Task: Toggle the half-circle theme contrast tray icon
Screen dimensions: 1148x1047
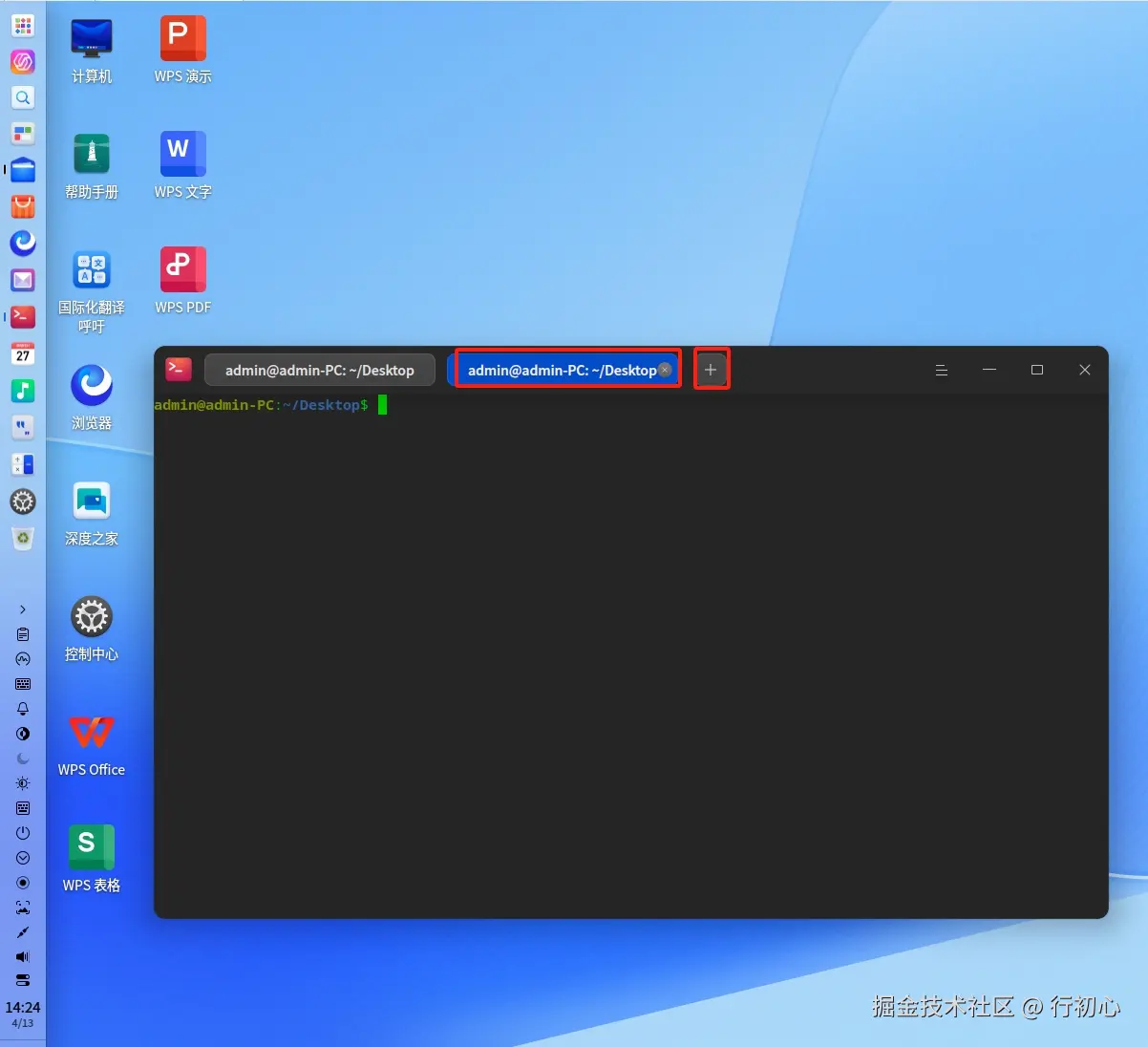Action: pyautogui.click(x=23, y=734)
